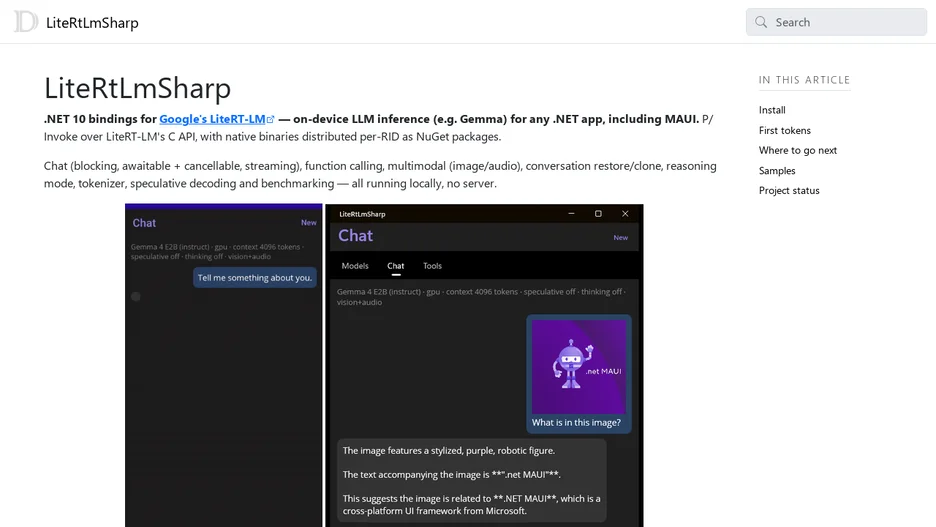Click the 'What is in this image?' caption
936x527 pixels.
point(576,423)
